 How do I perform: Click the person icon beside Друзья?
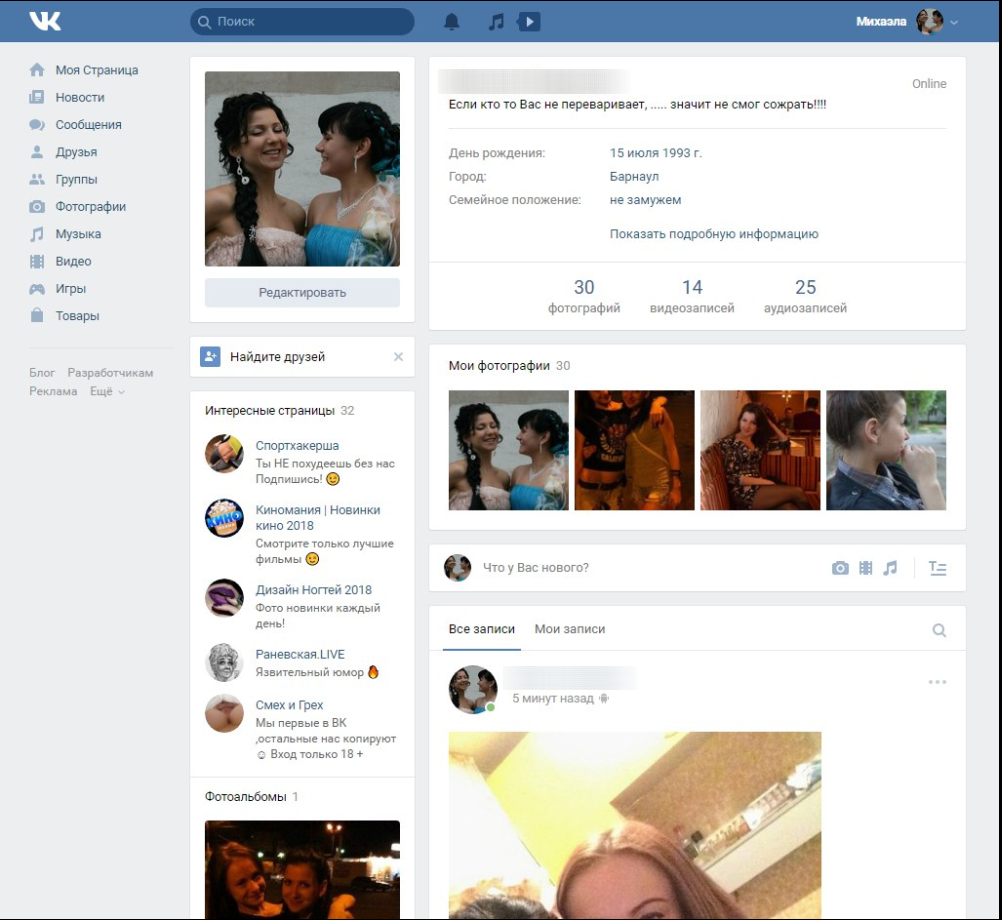point(37,152)
